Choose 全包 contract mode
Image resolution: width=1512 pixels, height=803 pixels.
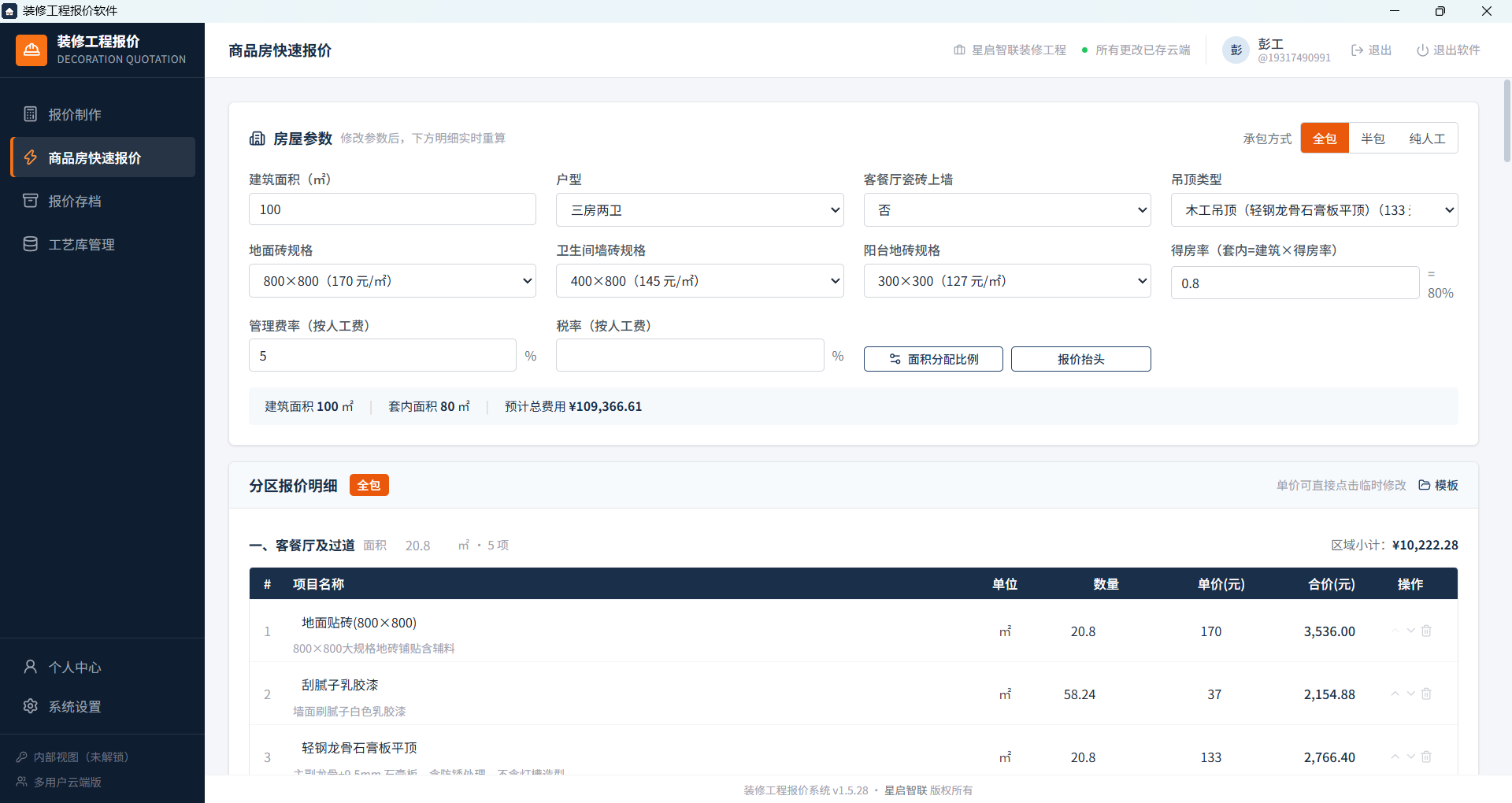pos(1325,139)
